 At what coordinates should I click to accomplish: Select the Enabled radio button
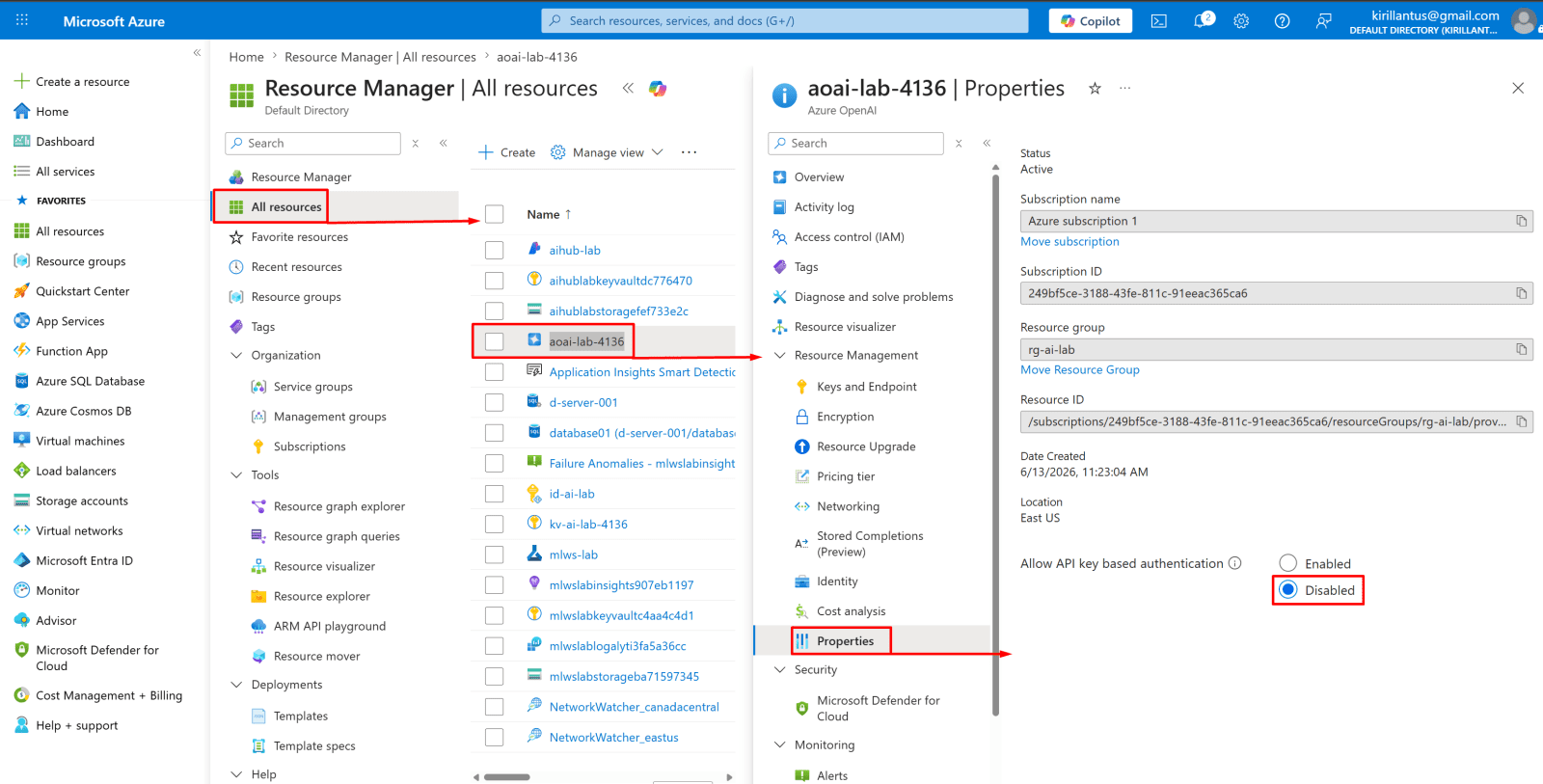click(x=1287, y=563)
